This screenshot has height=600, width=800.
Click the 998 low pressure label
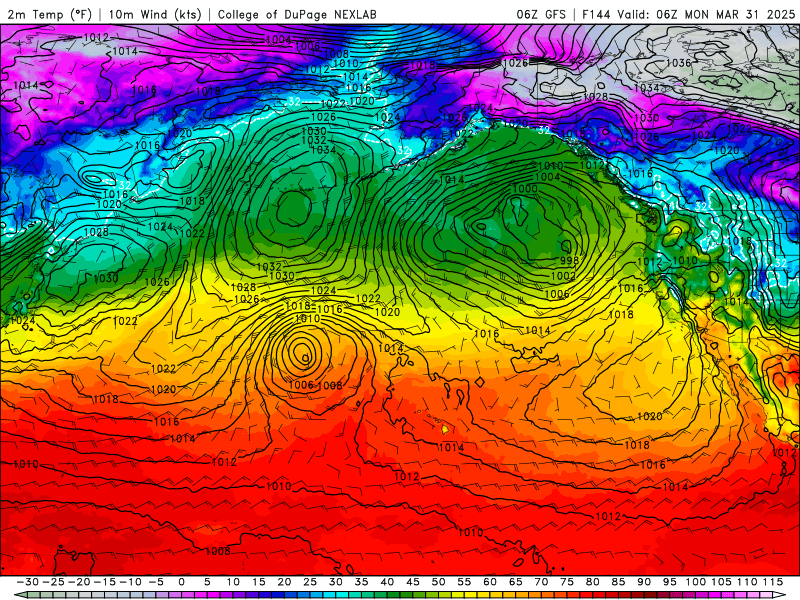569,260
